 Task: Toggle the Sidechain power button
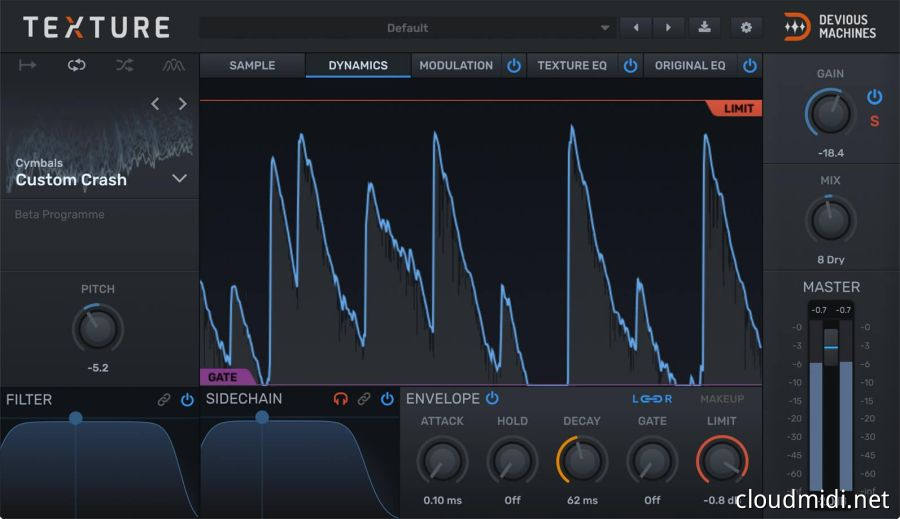tap(387, 399)
